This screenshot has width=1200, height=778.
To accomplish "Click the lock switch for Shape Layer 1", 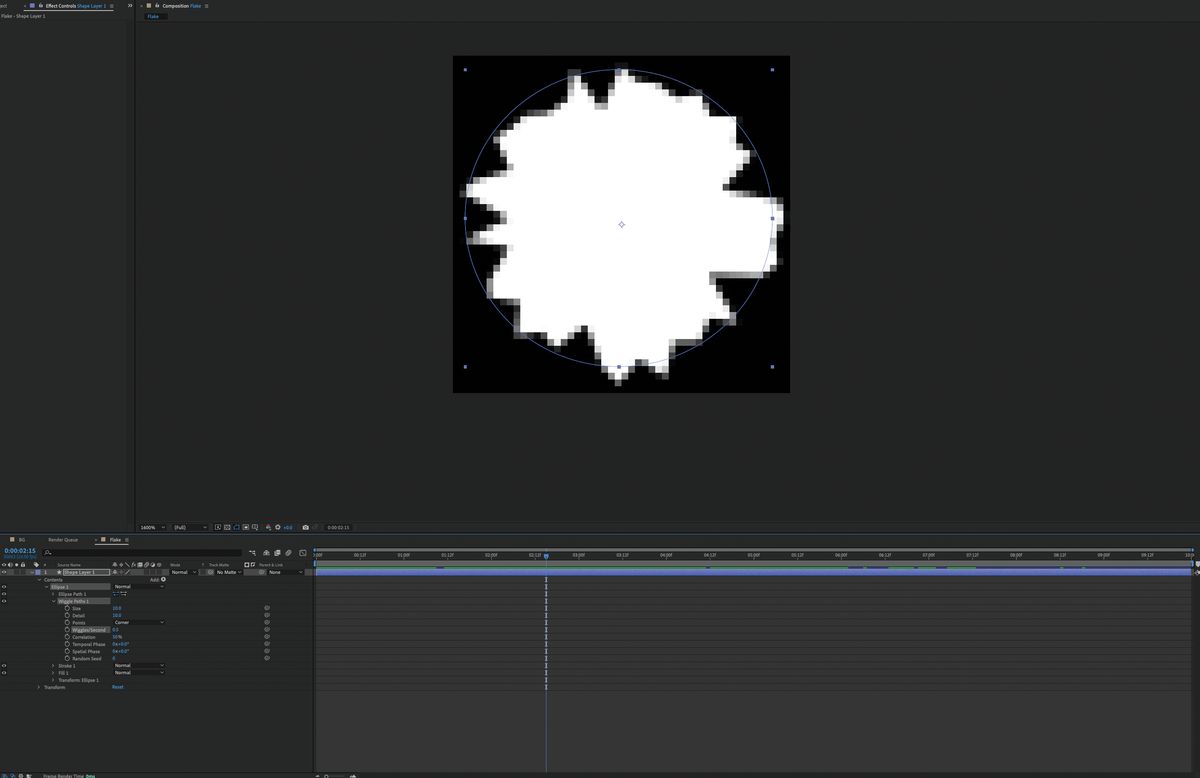I will [x=22, y=572].
